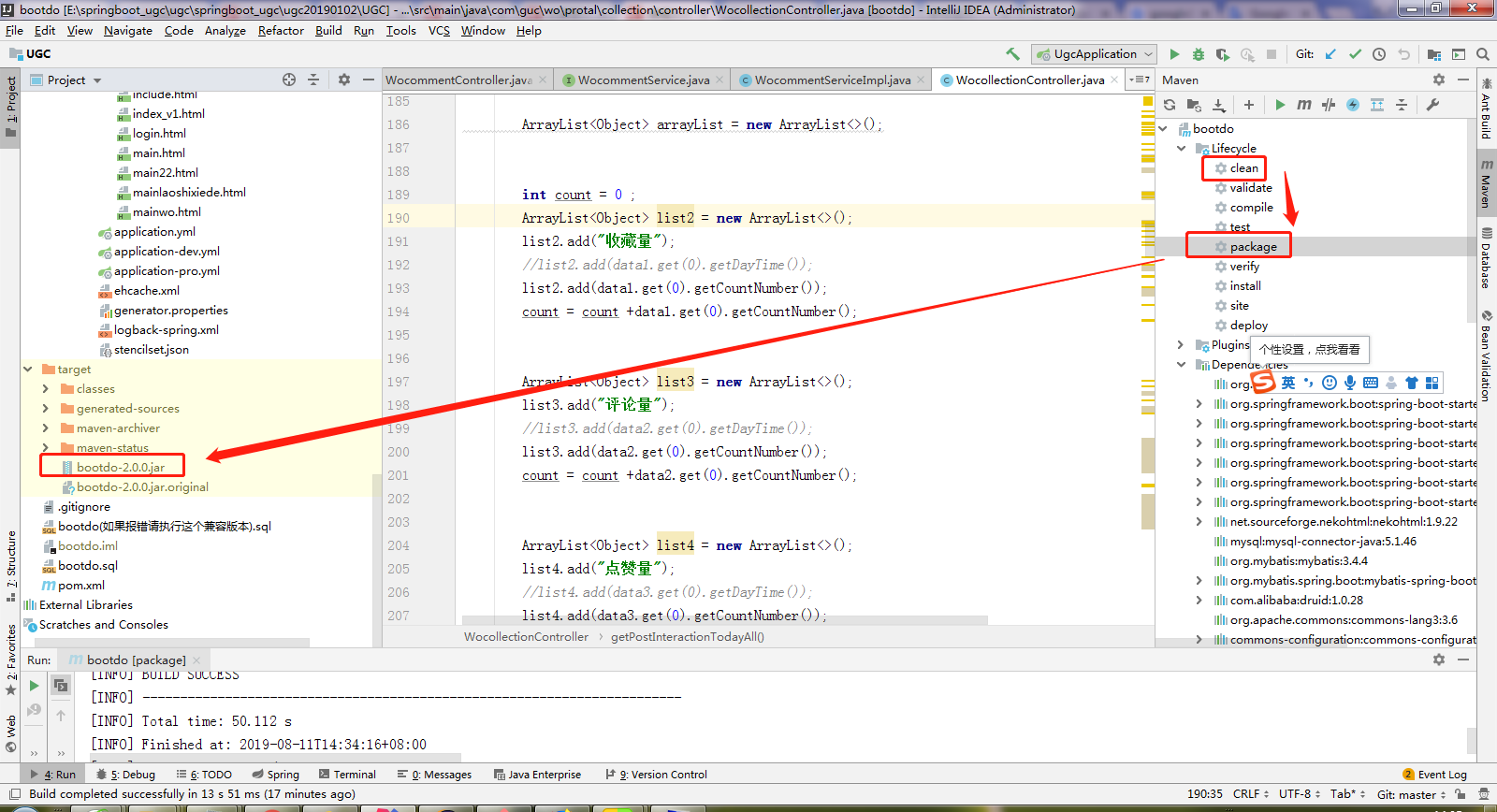Image resolution: width=1497 pixels, height=812 pixels.
Task: Click the Run console horizontal scrollbar
Action: tap(274, 756)
